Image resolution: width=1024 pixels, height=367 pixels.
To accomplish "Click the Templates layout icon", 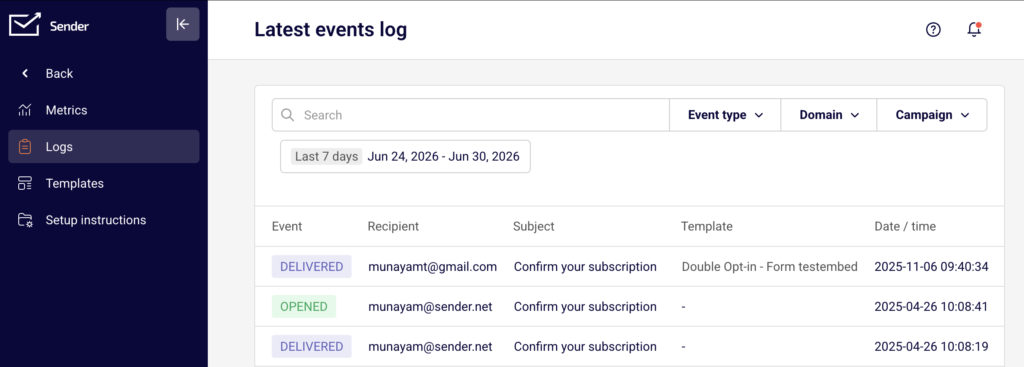I will (x=25, y=184).
